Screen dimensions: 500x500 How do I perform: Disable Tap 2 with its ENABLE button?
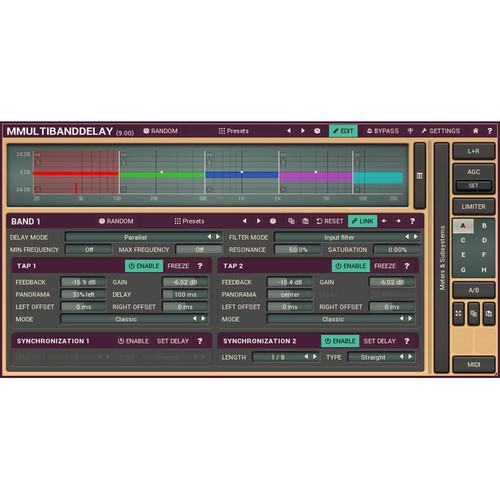(x=351, y=266)
